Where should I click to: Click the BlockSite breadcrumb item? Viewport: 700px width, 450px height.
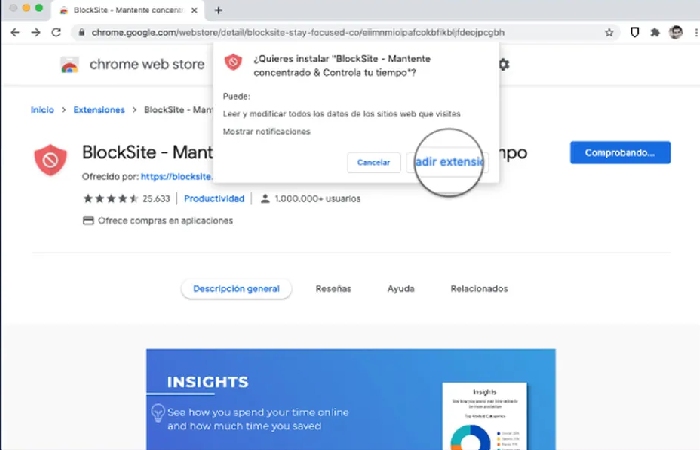tap(178, 110)
